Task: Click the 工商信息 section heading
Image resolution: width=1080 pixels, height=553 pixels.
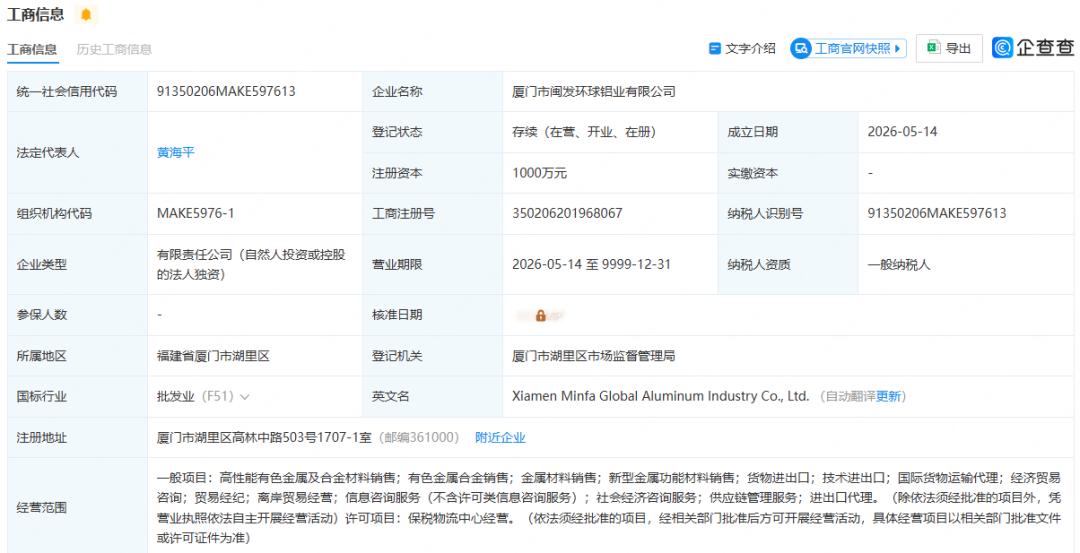Action: point(35,14)
